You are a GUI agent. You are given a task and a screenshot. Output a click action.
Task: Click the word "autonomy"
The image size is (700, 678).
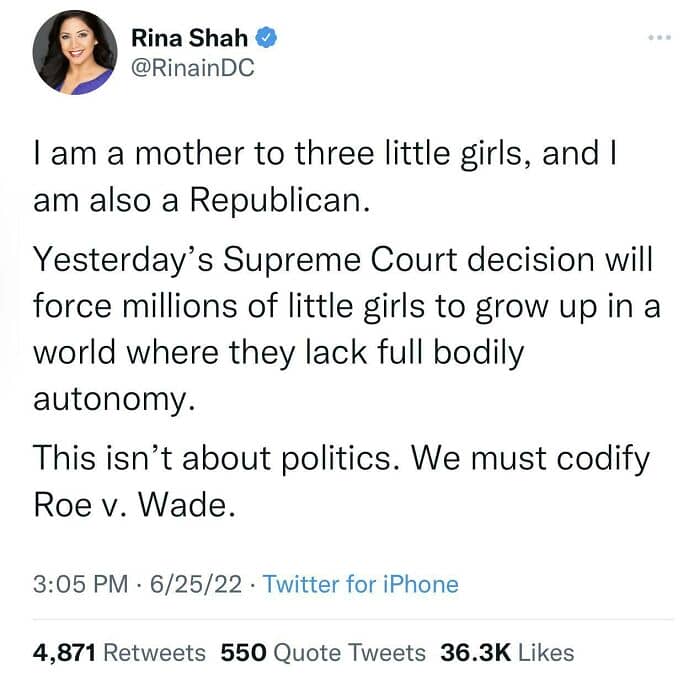click(x=110, y=399)
